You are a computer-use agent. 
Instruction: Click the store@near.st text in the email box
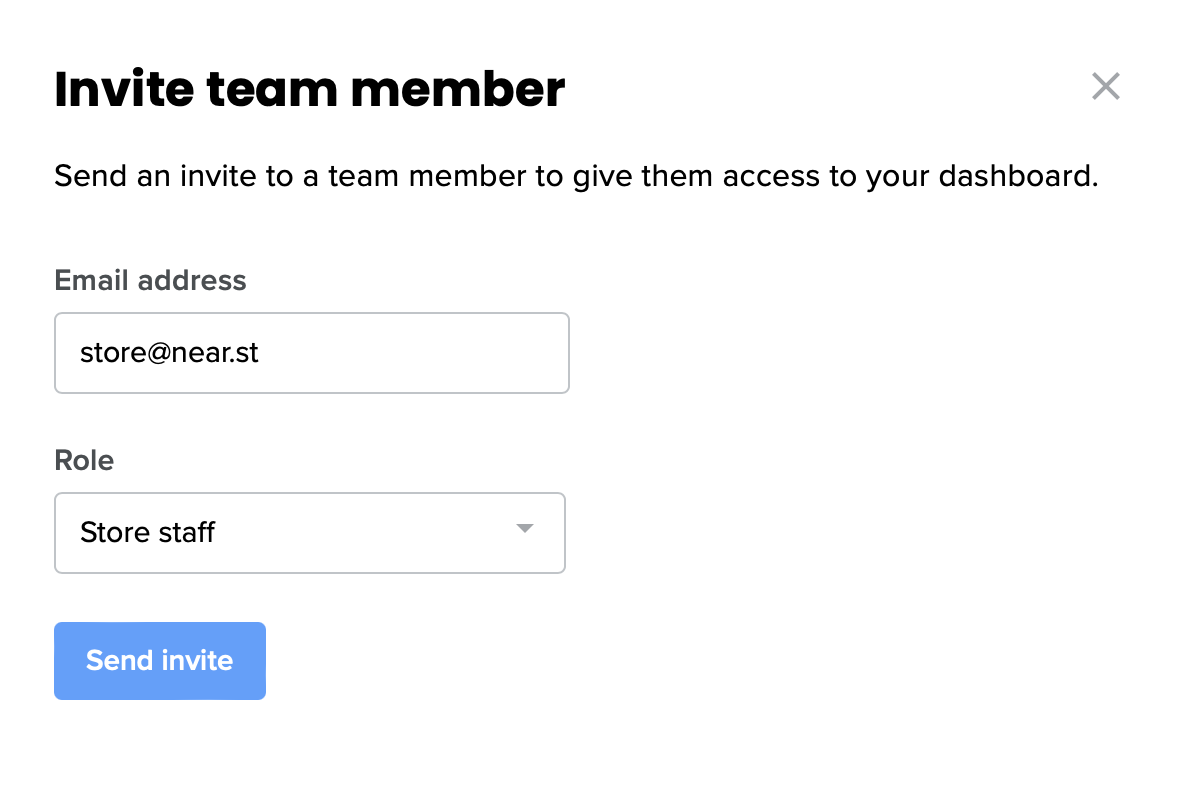pyautogui.click(x=169, y=353)
